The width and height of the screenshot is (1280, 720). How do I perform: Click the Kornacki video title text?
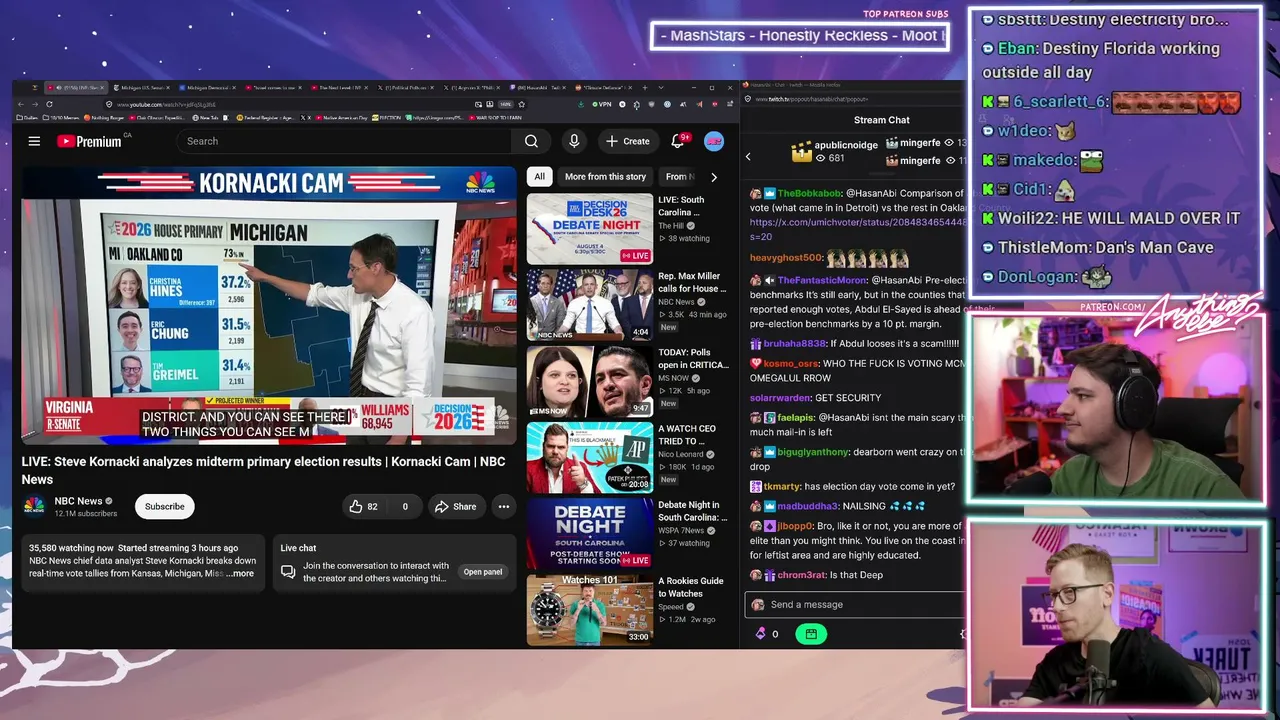[x=263, y=470]
